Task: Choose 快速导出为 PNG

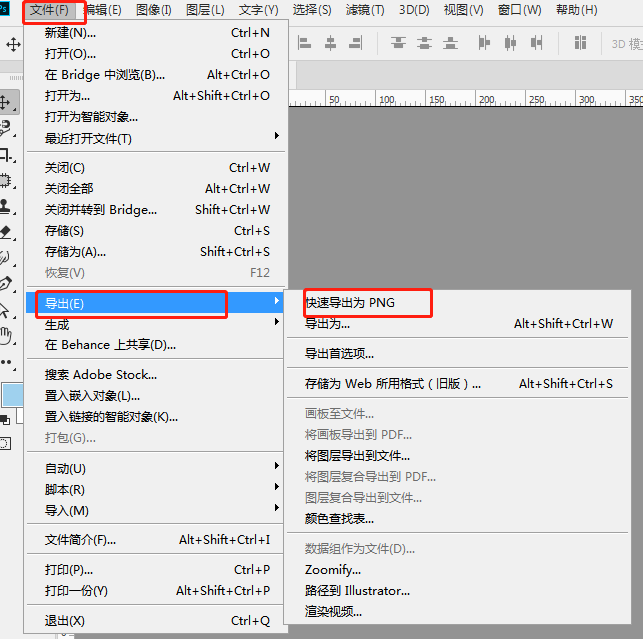Action: (x=458, y=303)
